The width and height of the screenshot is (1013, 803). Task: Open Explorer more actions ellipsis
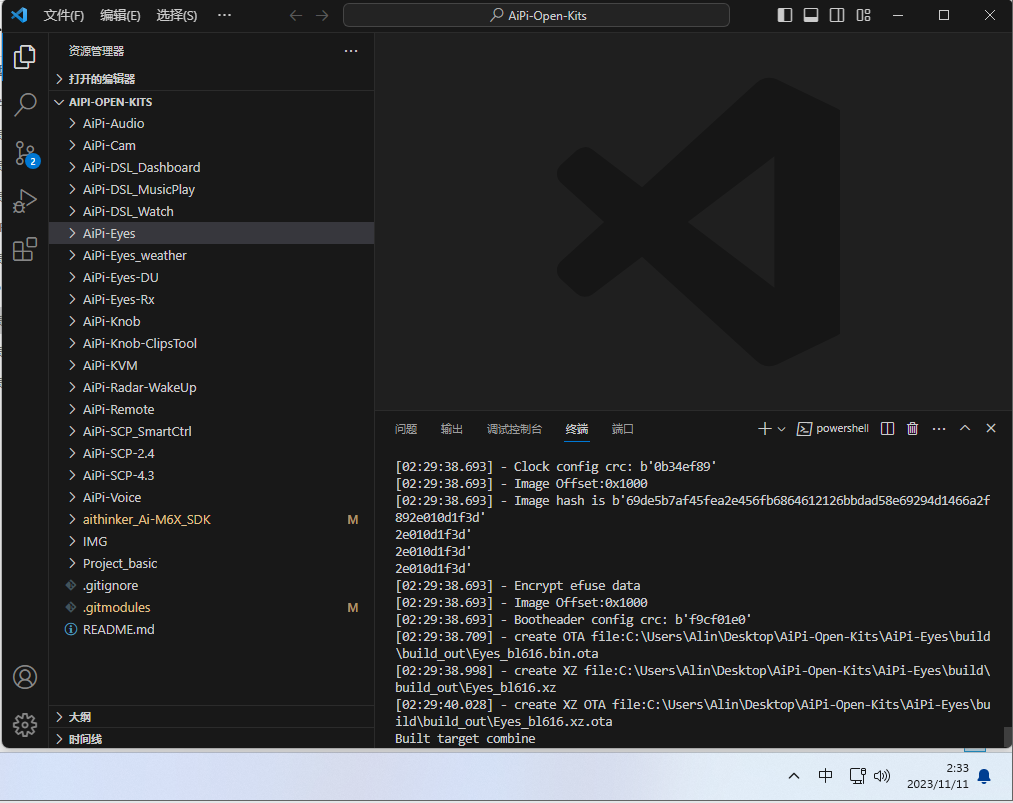click(351, 51)
